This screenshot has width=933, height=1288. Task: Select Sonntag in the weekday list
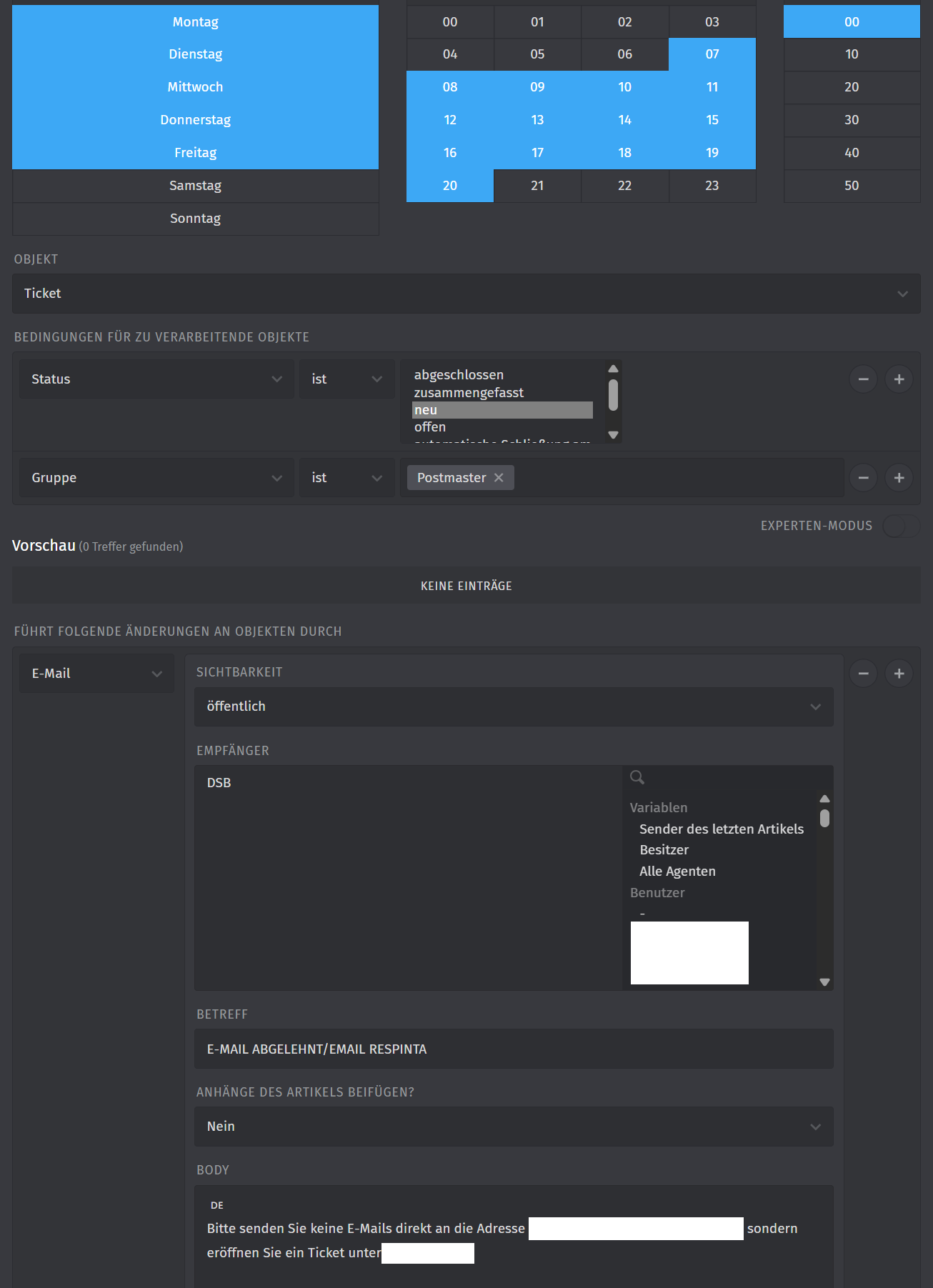click(195, 219)
